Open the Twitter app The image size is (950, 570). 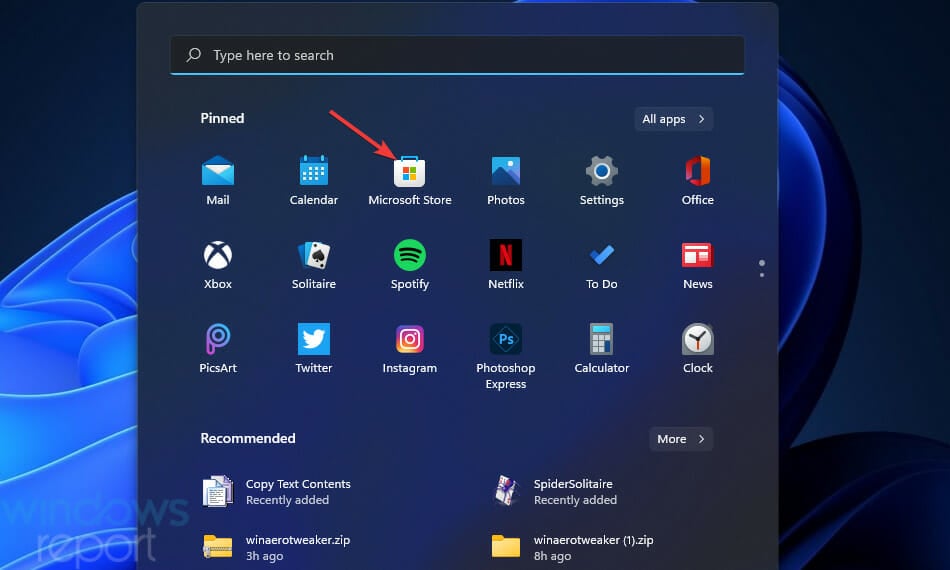(313, 348)
